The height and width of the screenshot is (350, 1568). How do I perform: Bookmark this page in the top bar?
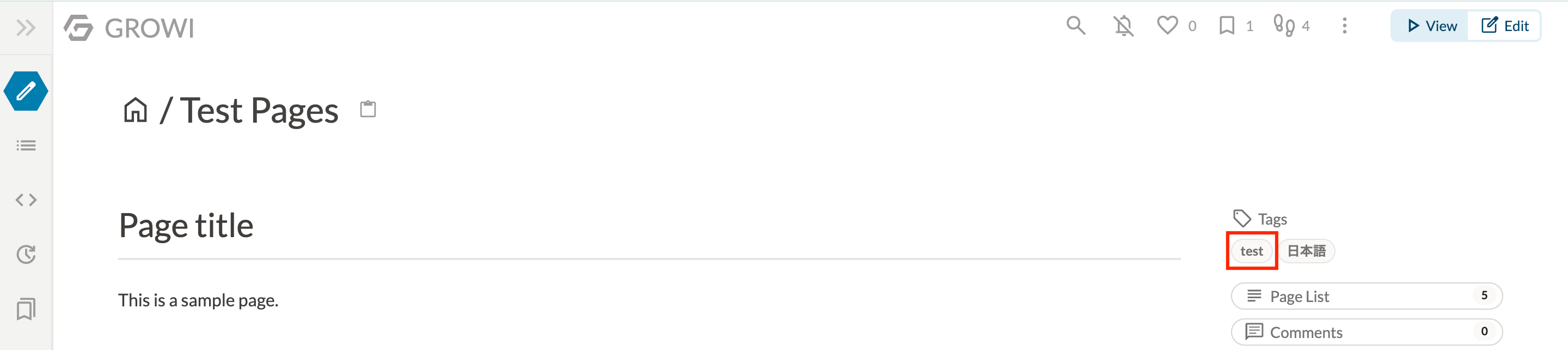click(1227, 26)
